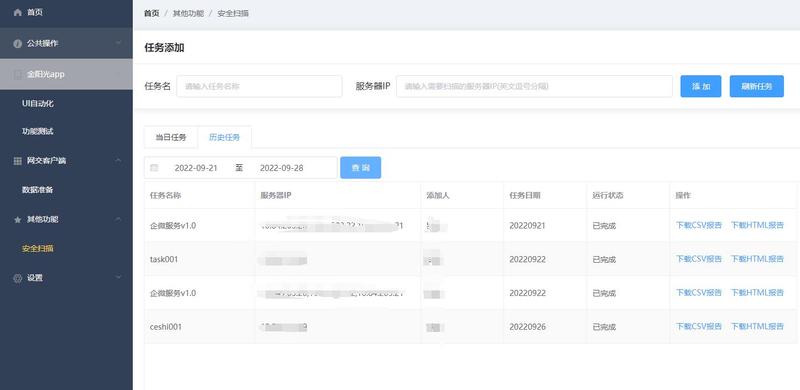
Task: Download HTML report for ceshi001
Action: 757,326
